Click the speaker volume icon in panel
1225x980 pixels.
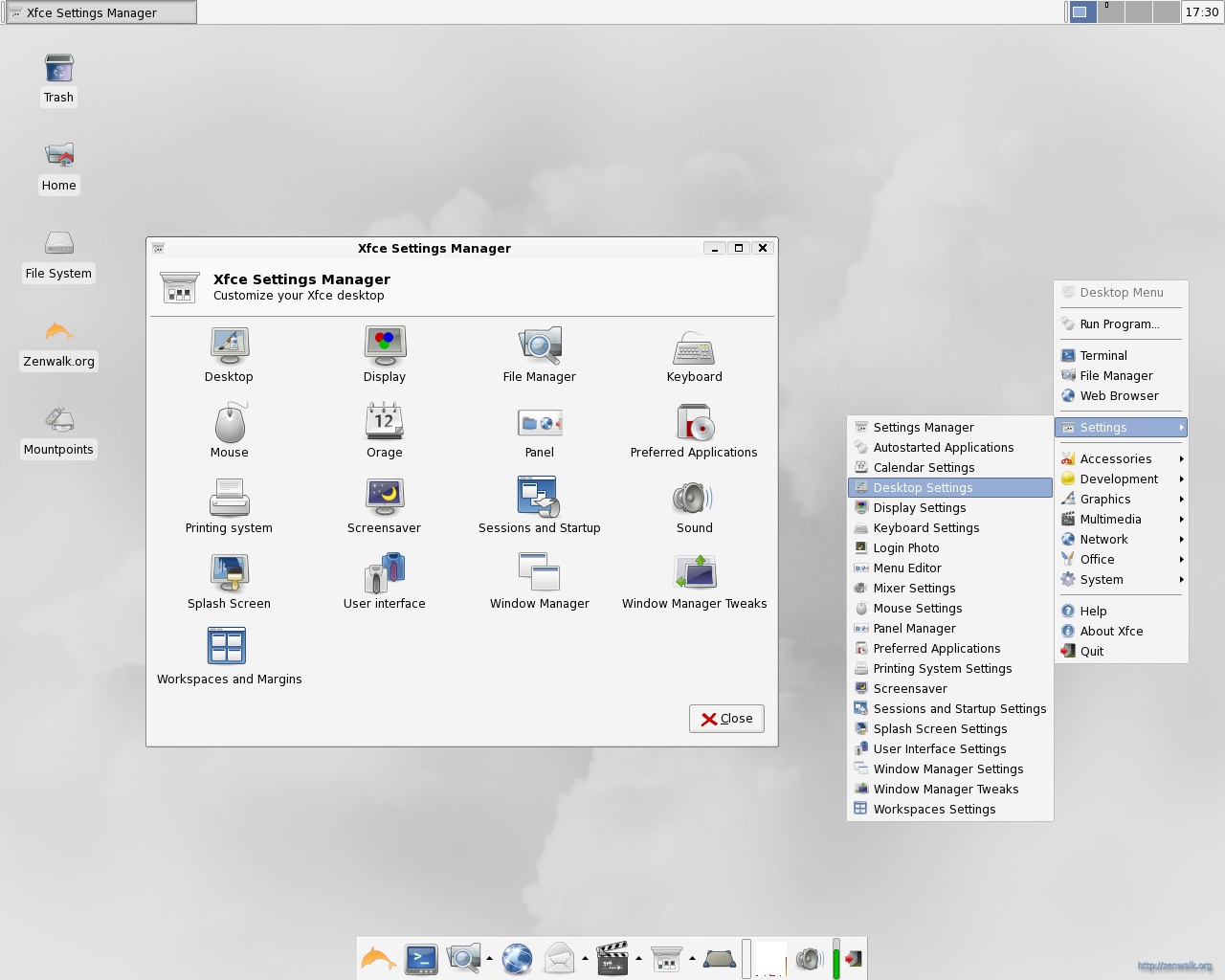tap(809, 959)
